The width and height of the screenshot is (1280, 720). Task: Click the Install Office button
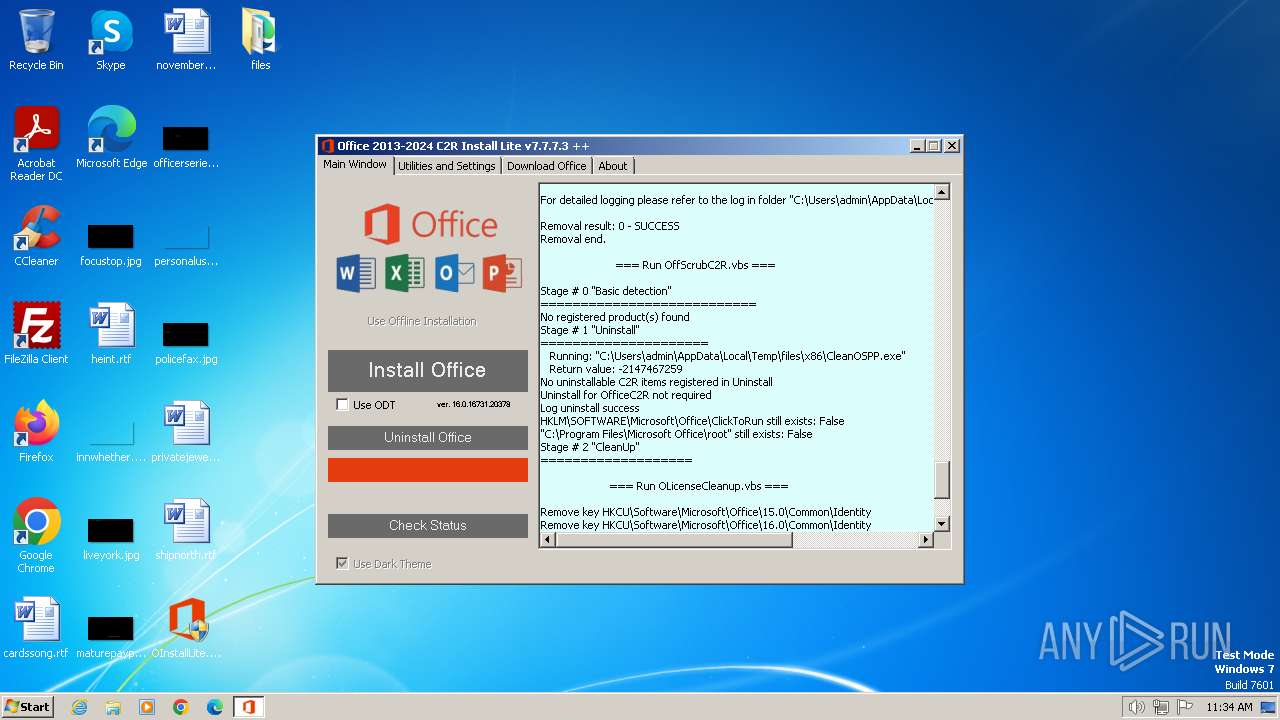pyautogui.click(x=428, y=370)
